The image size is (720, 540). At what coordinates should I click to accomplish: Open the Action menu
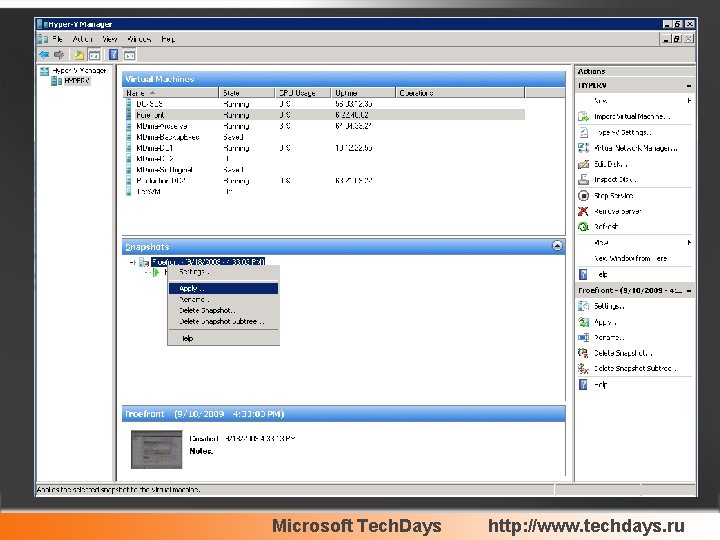[83, 39]
